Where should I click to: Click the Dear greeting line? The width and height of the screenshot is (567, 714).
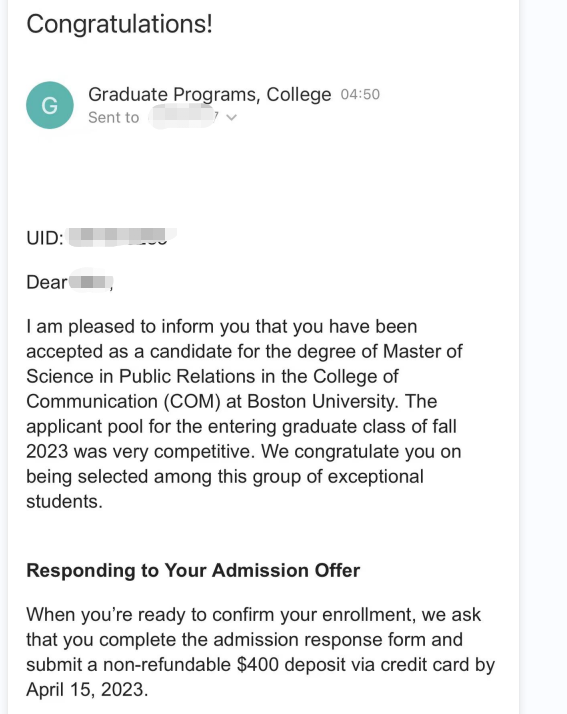(69, 282)
